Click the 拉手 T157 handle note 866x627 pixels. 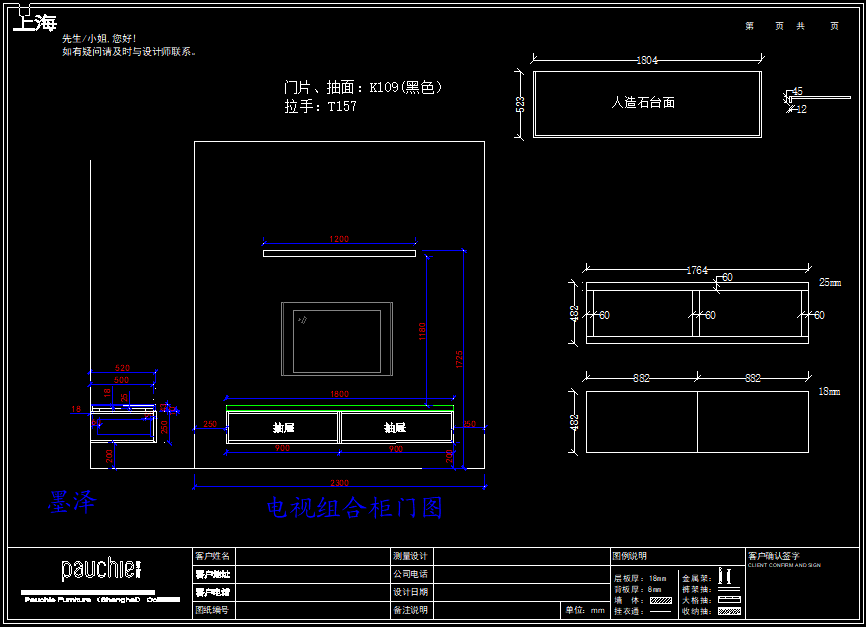point(320,106)
